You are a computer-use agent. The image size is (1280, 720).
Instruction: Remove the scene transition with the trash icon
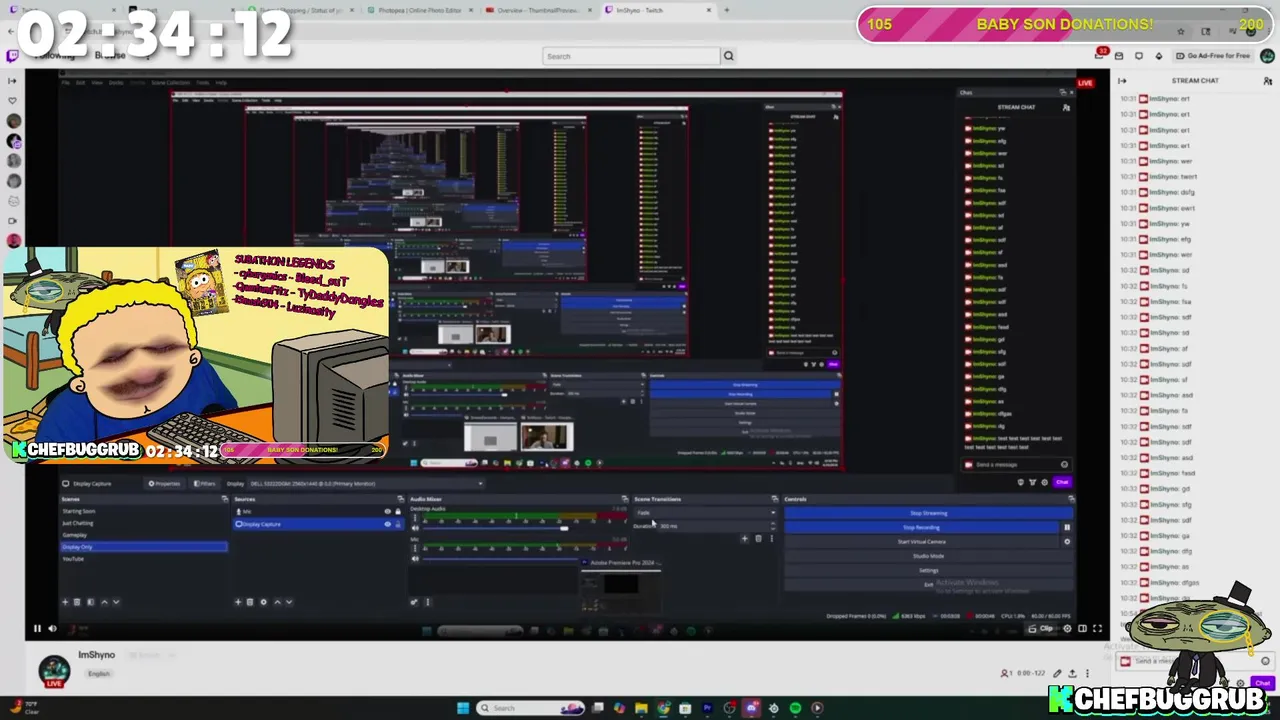(x=758, y=539)
